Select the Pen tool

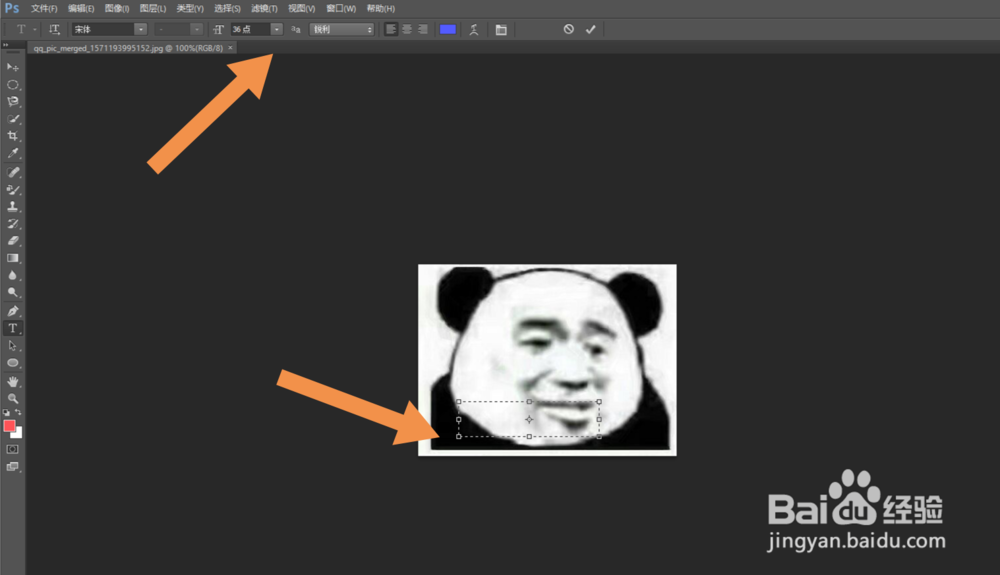(x=12, y=311)
